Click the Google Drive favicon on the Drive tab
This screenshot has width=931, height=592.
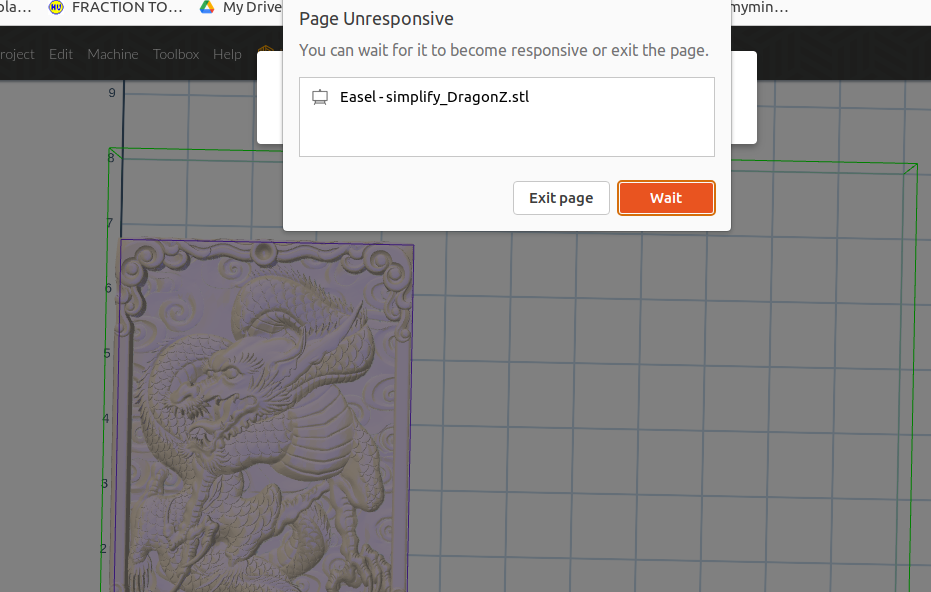pos(205,8)
